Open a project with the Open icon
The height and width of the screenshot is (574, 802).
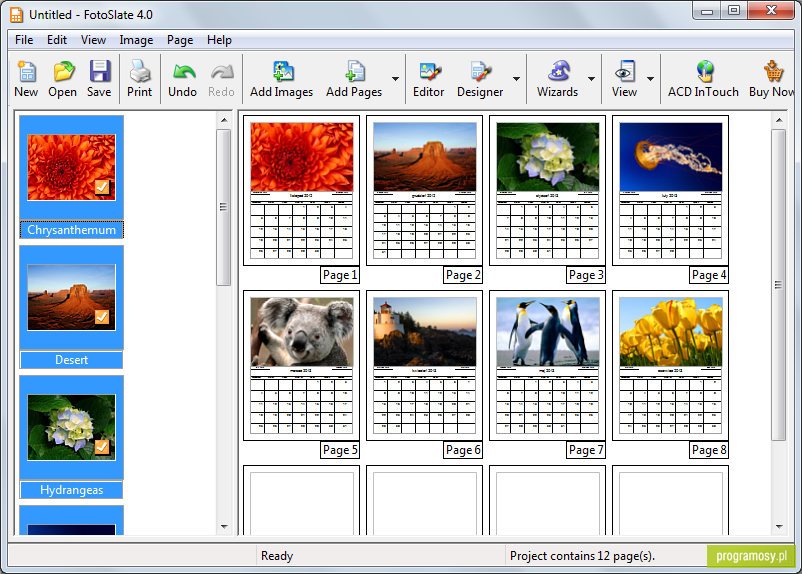pos(62,79)
